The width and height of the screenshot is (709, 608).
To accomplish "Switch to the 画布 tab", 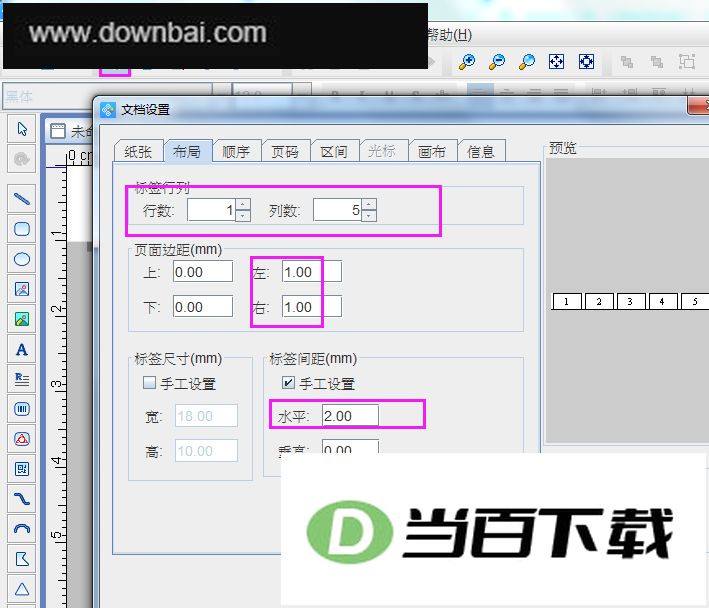I will (432, 151).
